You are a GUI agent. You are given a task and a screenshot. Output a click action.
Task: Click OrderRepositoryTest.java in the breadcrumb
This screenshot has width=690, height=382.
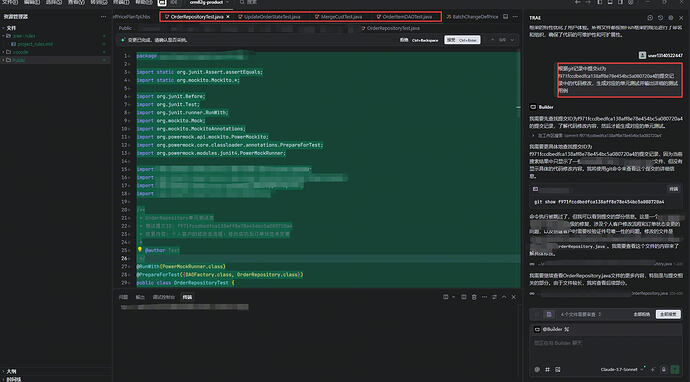tap(391, 28)
